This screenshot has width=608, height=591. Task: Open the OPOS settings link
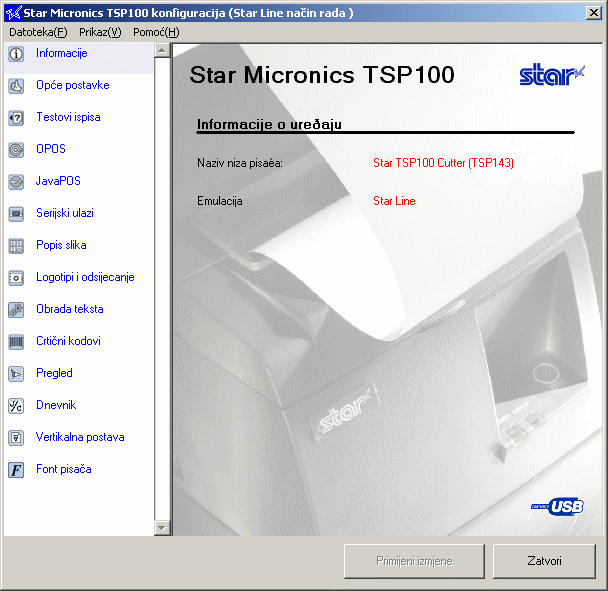pyautogui.click(x=51, y=149)
